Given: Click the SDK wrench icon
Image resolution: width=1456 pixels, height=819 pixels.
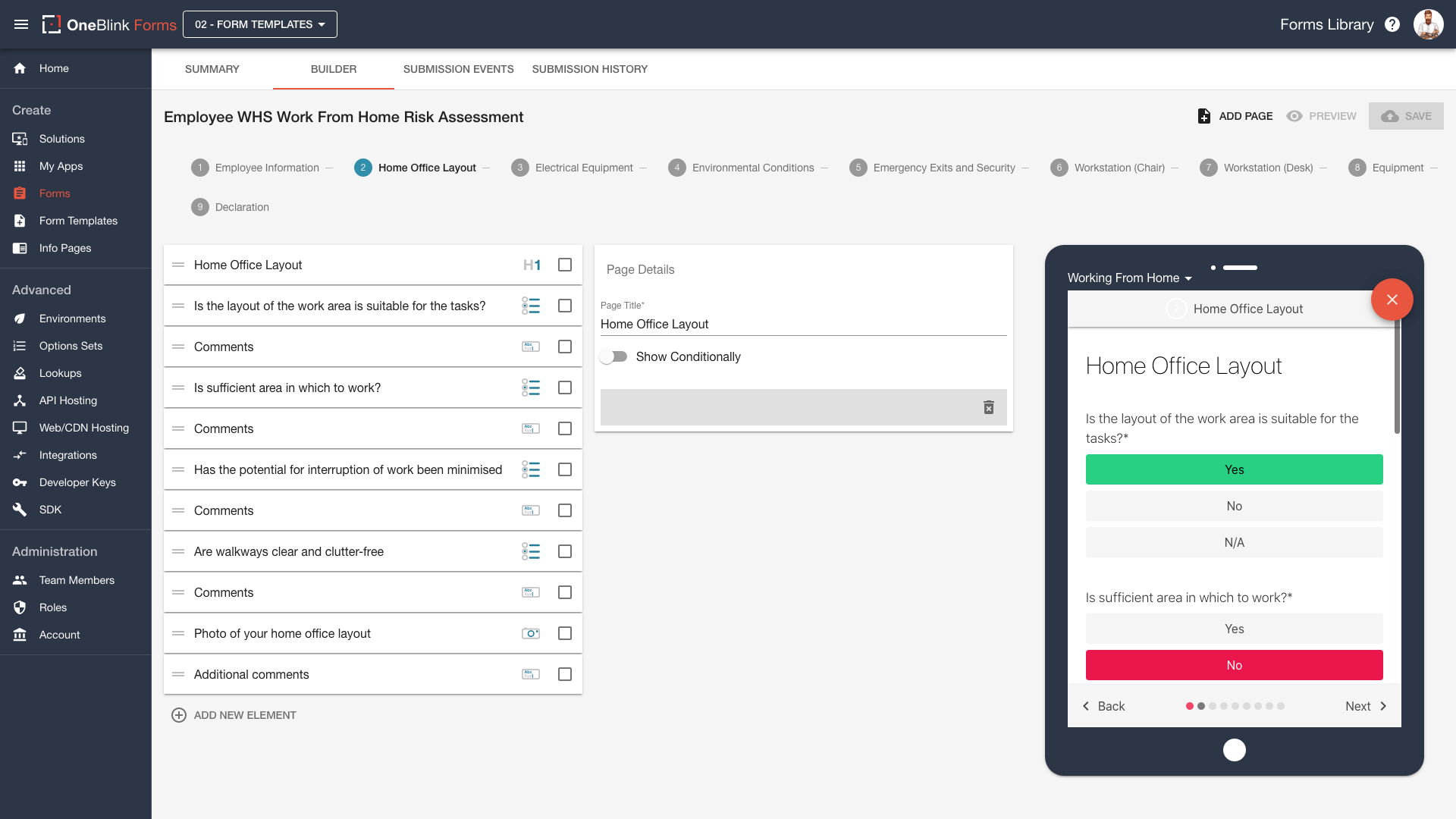Looking at the screenshot, I should 20,510.
